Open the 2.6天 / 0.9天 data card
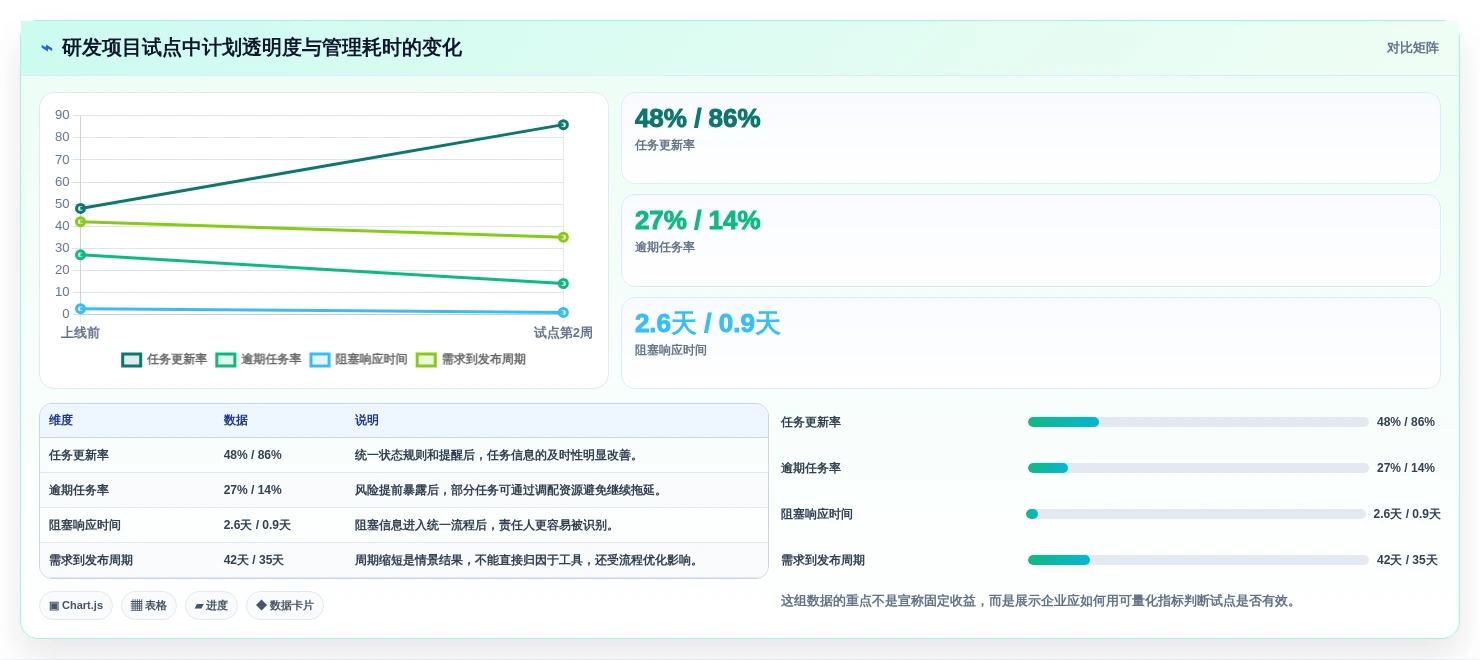This screenshot has width=1480, height=660. [1031, 343]
